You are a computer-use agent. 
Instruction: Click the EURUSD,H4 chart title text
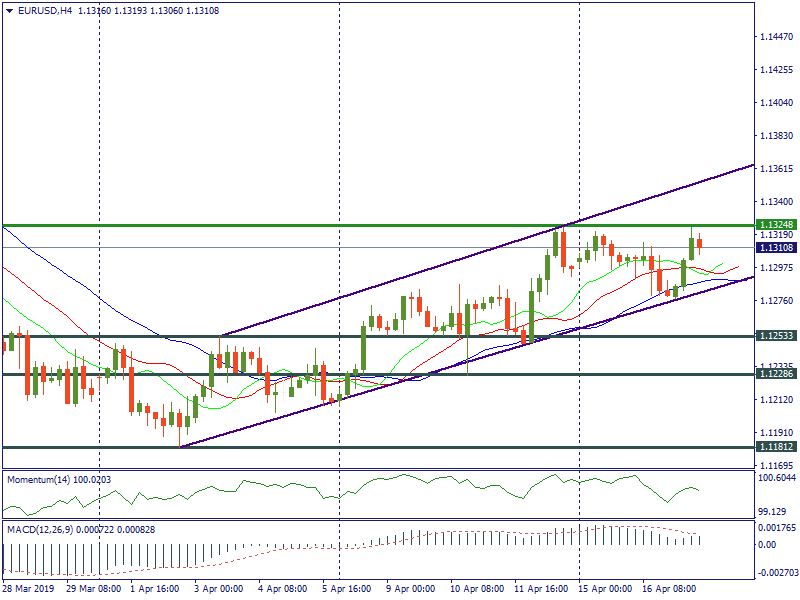(x=44, y=11)
